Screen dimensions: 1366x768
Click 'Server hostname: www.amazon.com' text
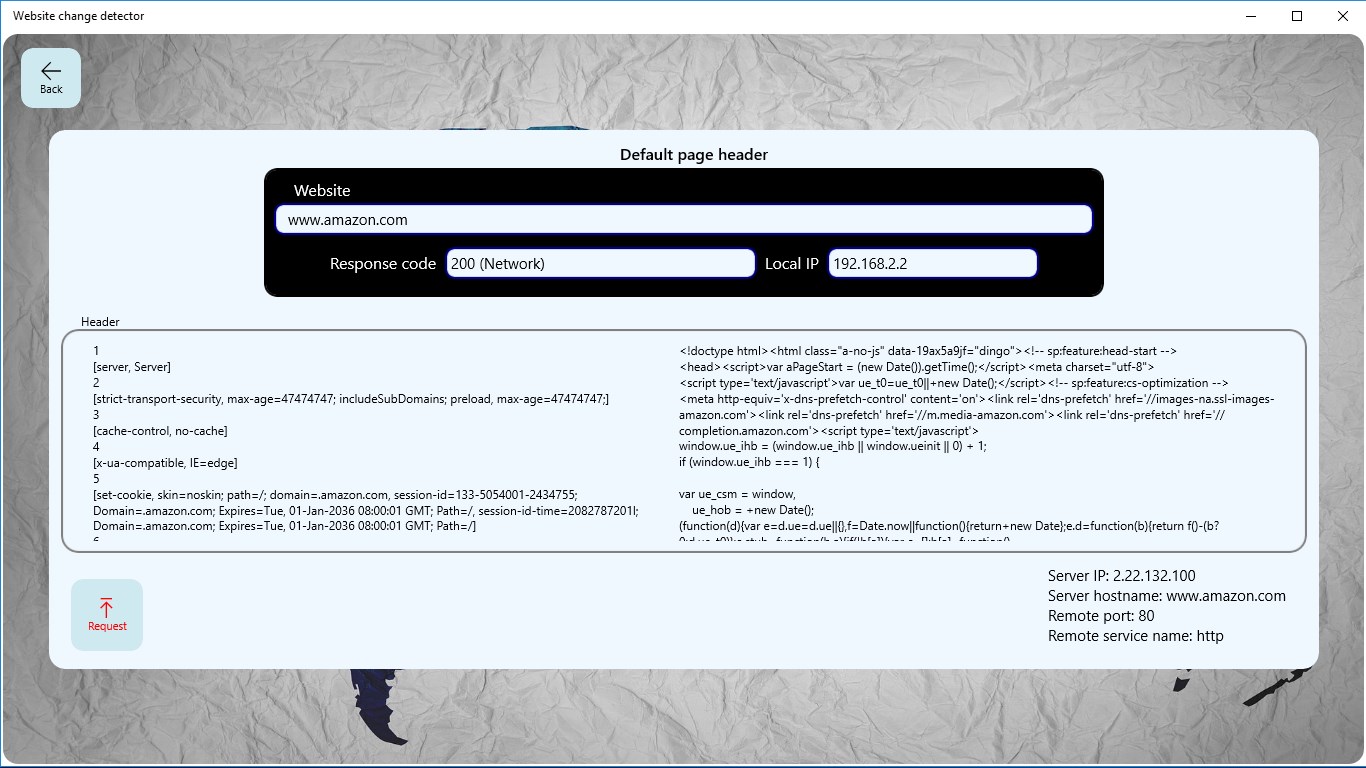[x=1167, y=596]
